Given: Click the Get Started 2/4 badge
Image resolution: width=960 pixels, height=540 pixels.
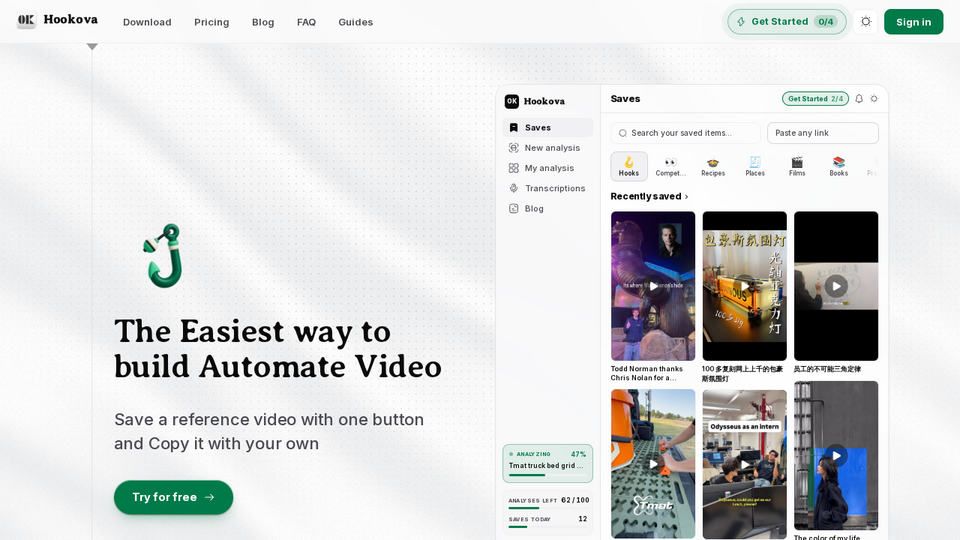Looking at the screenshot, I should (x=815, y=99).
